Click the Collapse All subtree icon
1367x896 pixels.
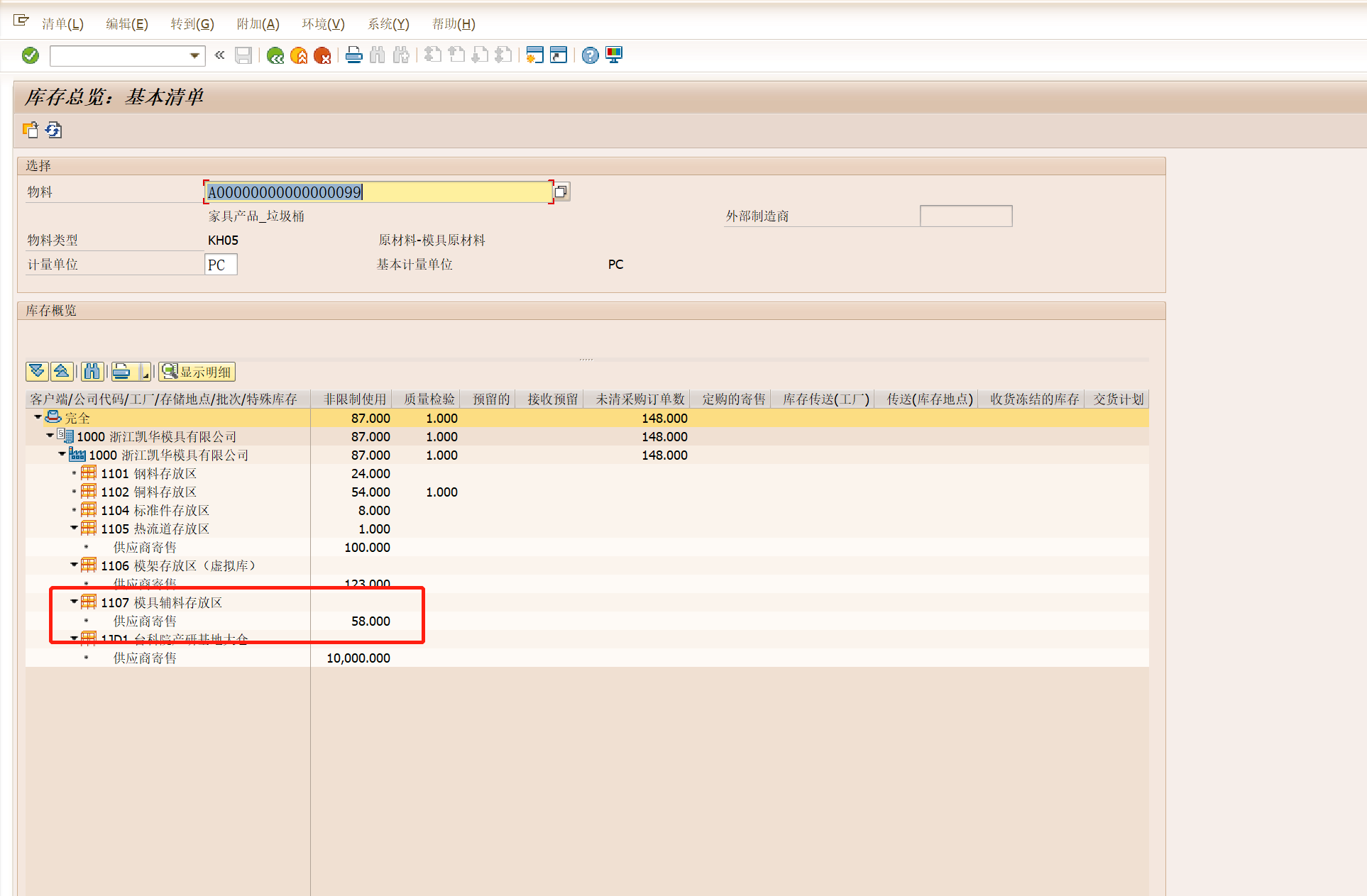click(x=62, y=371)
